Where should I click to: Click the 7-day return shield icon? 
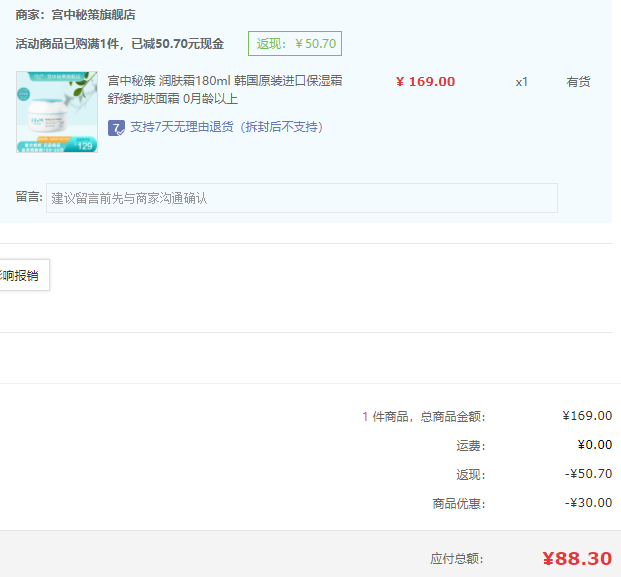point(116,128)
